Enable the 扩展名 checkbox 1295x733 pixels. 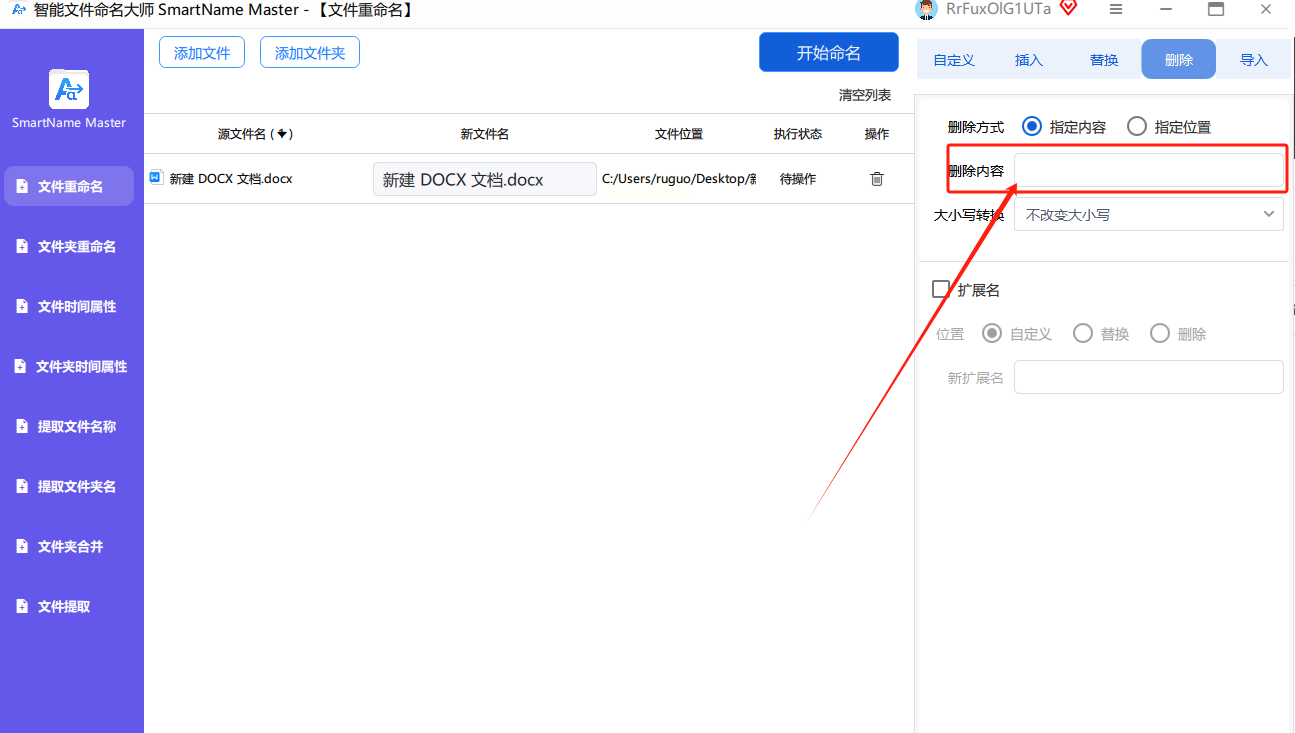[941, 289]
